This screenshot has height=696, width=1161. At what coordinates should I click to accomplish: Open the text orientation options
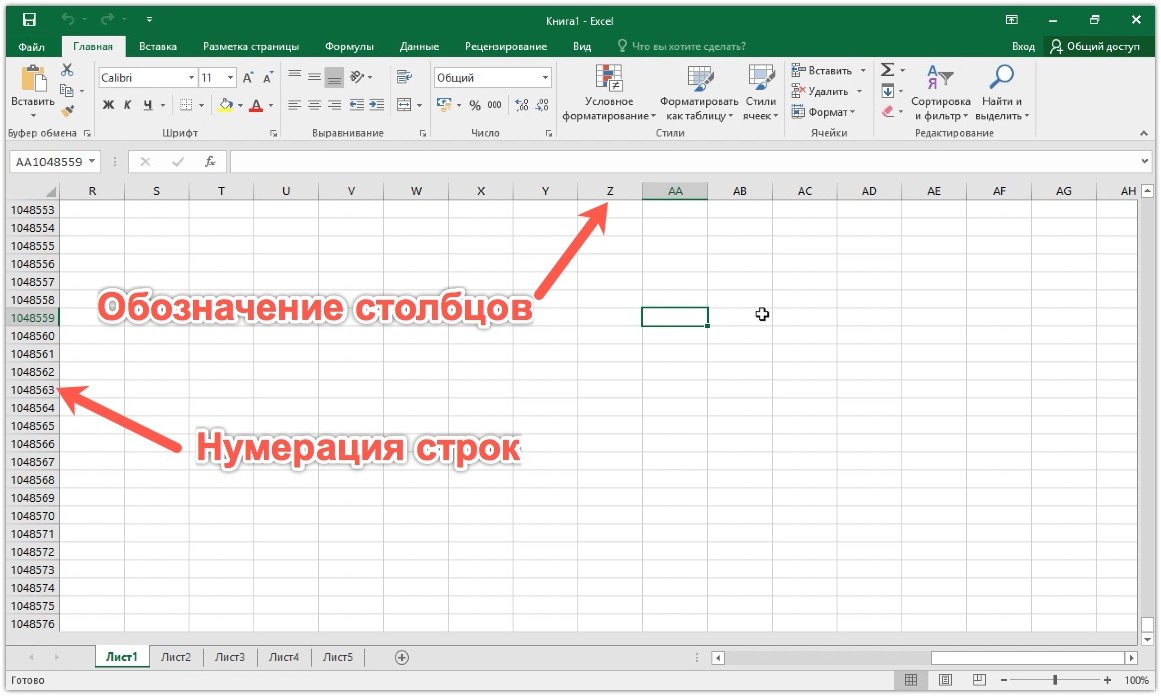coord(361,77)
